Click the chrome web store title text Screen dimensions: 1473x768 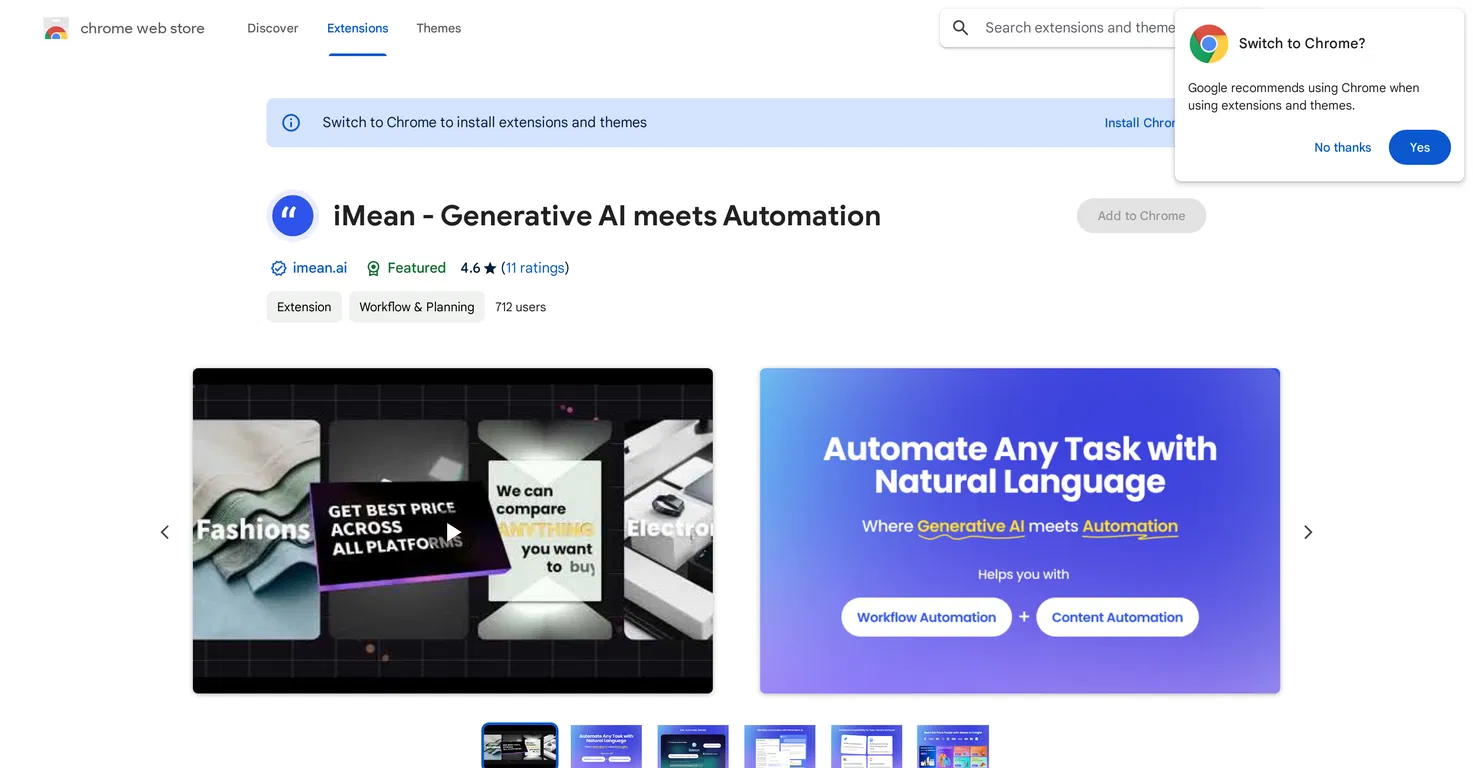pos(142,28)
